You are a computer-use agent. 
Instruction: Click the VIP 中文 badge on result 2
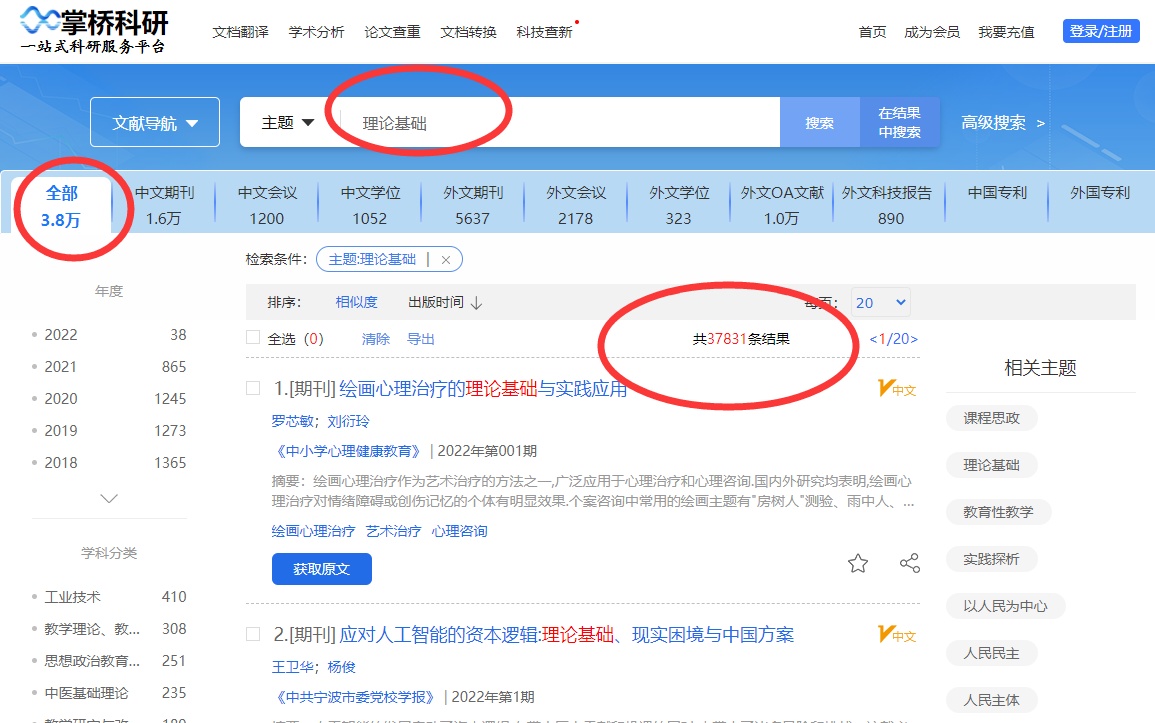(x=896, y=634)
